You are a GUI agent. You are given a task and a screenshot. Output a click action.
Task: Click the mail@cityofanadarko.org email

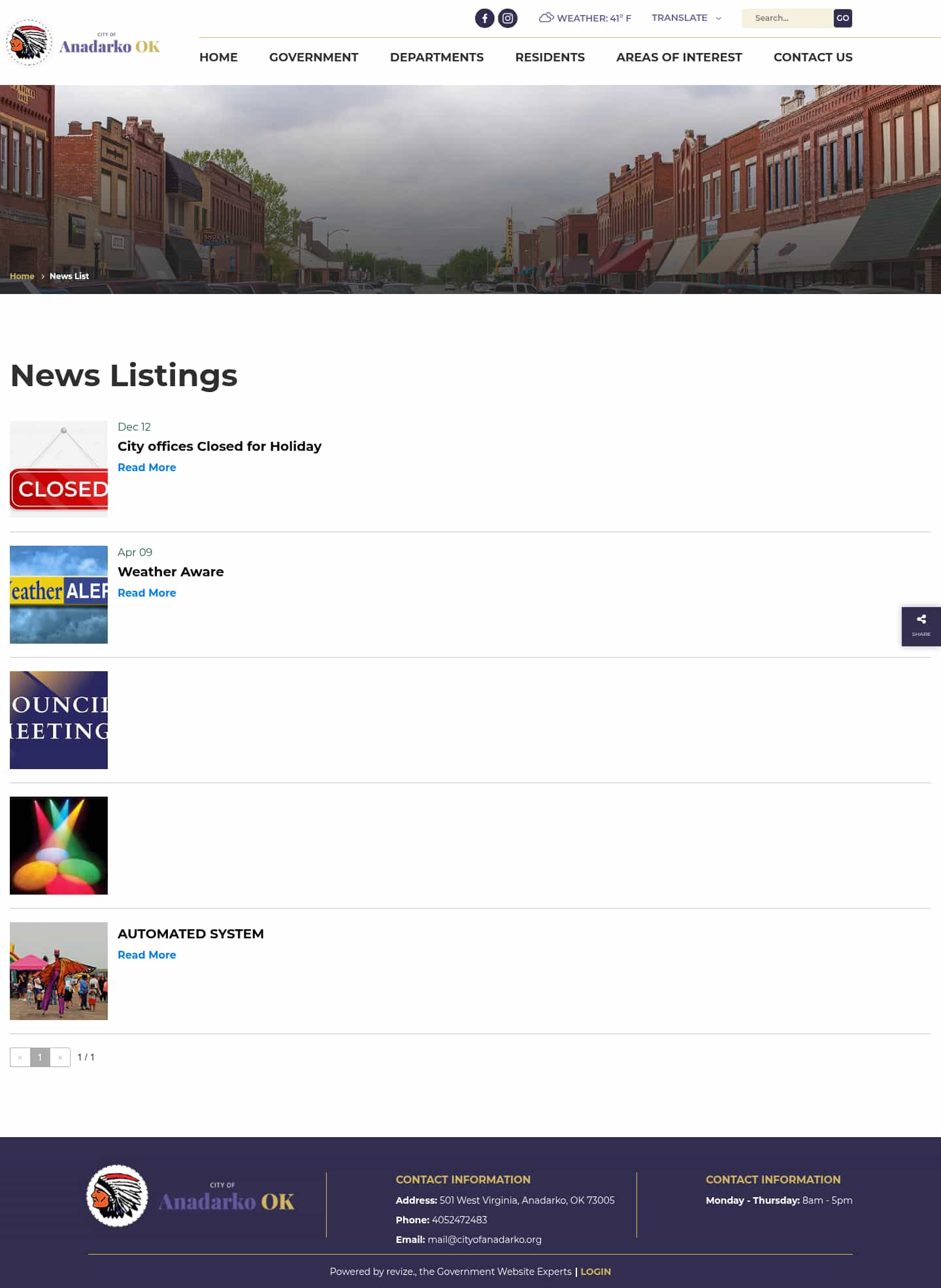pos(484,1240)
